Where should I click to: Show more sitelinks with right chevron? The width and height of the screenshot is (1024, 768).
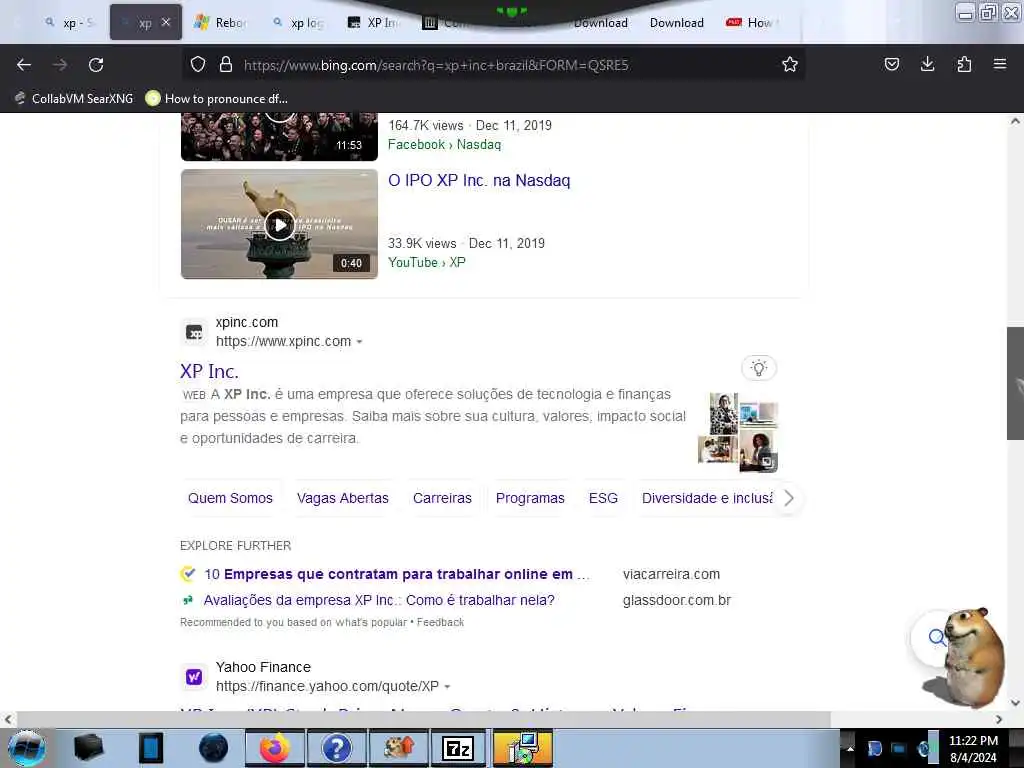789,498
